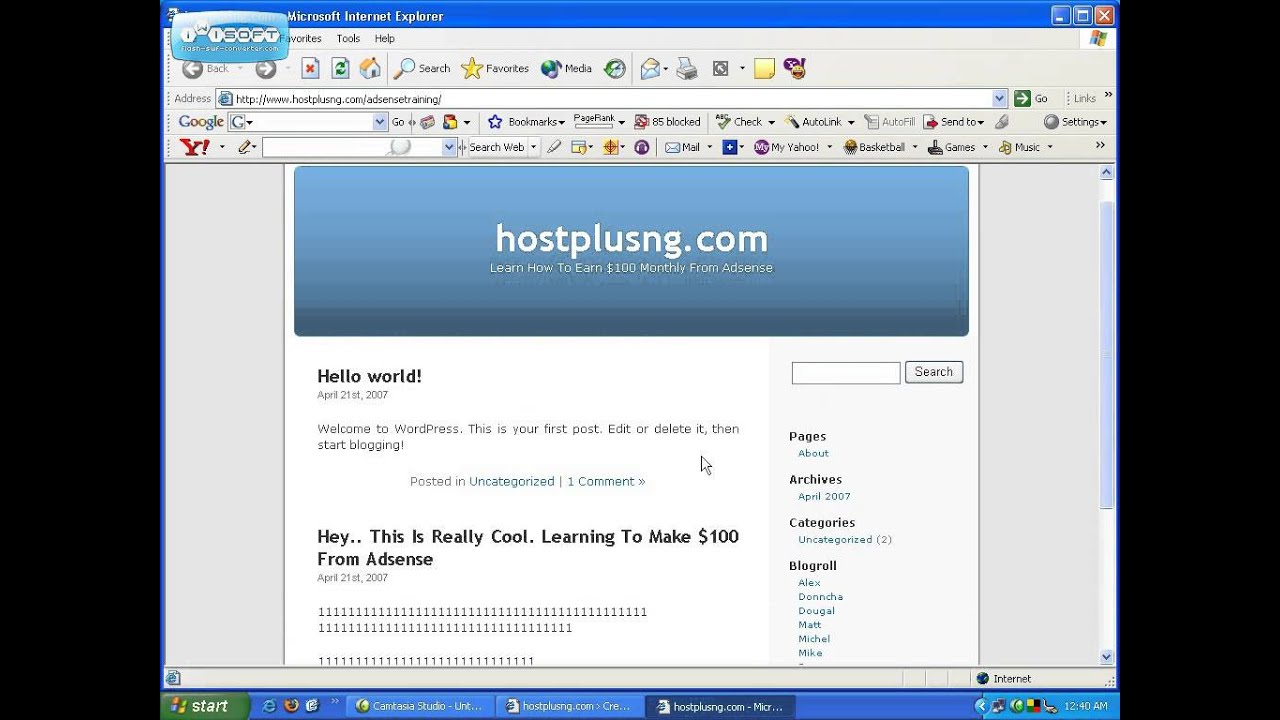The width and height of the screenshot is (1280, 720).
Task: Click the AutoFill toolbar button
Action: 890,122
